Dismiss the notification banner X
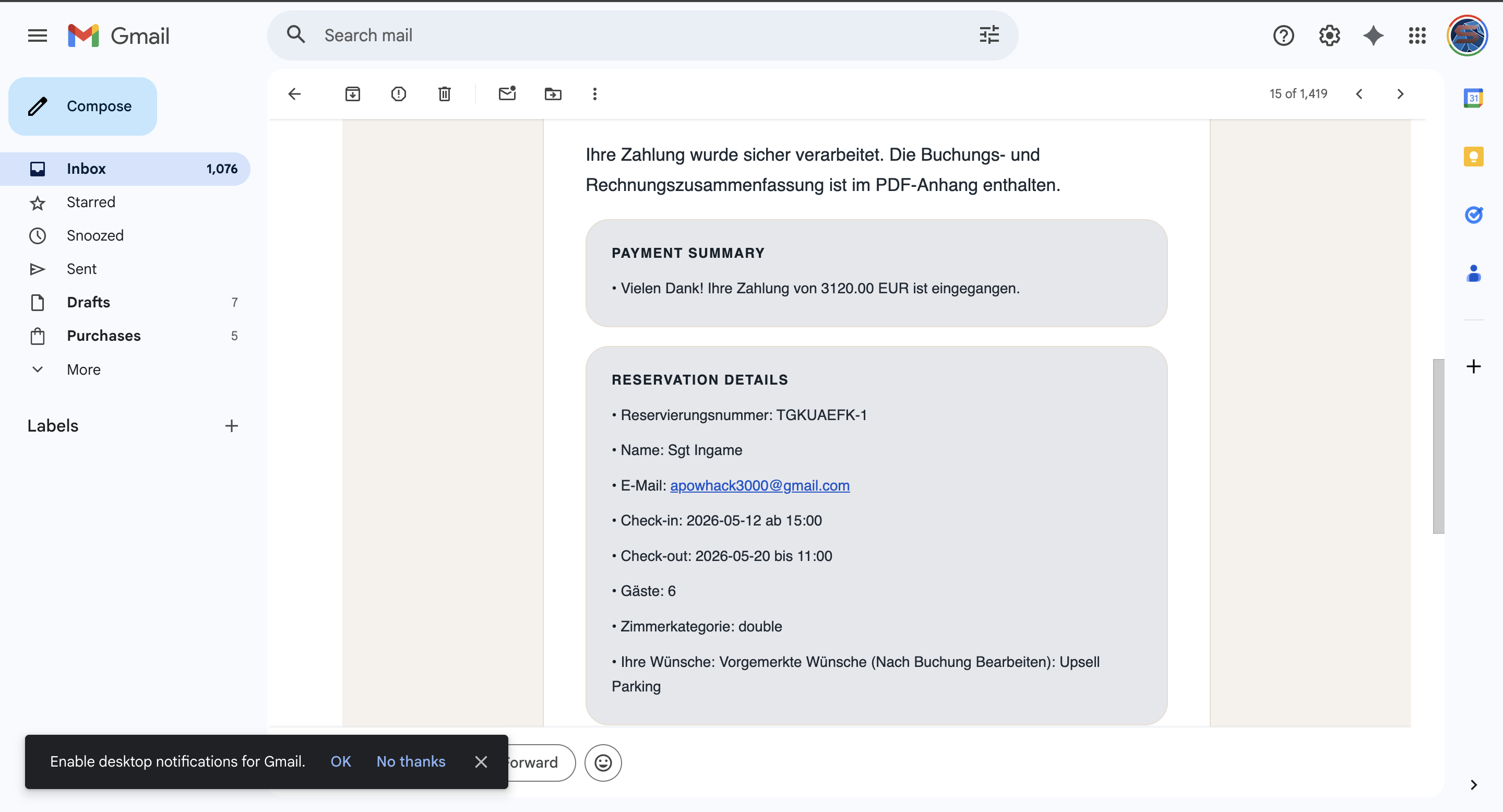The width and height of the screenshot is (1503, 812). [481, 762]
